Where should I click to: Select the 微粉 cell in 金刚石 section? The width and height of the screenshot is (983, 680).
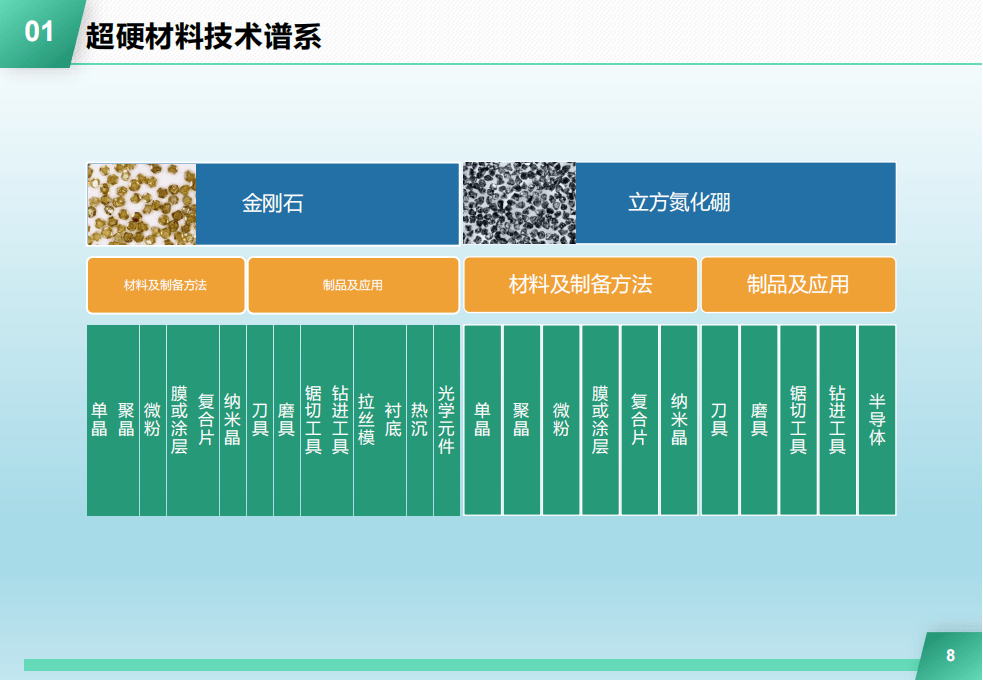click(x=152, y=420)
